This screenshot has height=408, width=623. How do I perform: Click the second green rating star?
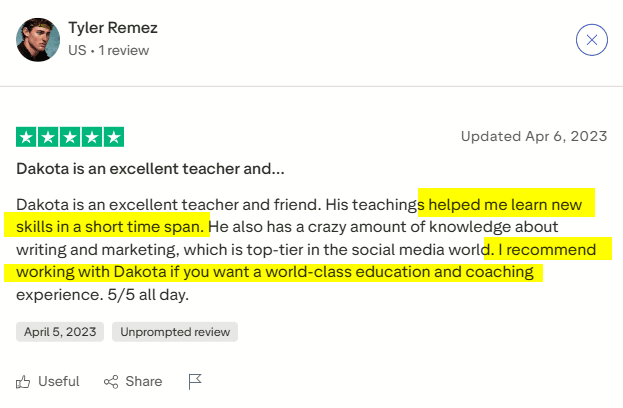point(48,137)
